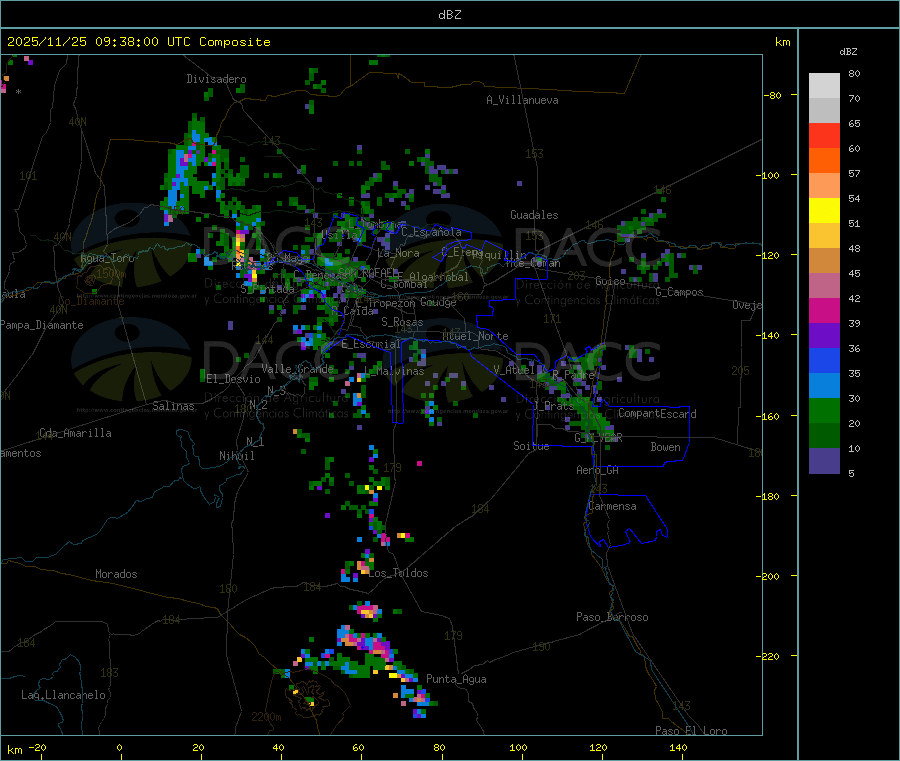
Task: Click the 140 km horizontal axis label
Action: click(x=678, y=747)
